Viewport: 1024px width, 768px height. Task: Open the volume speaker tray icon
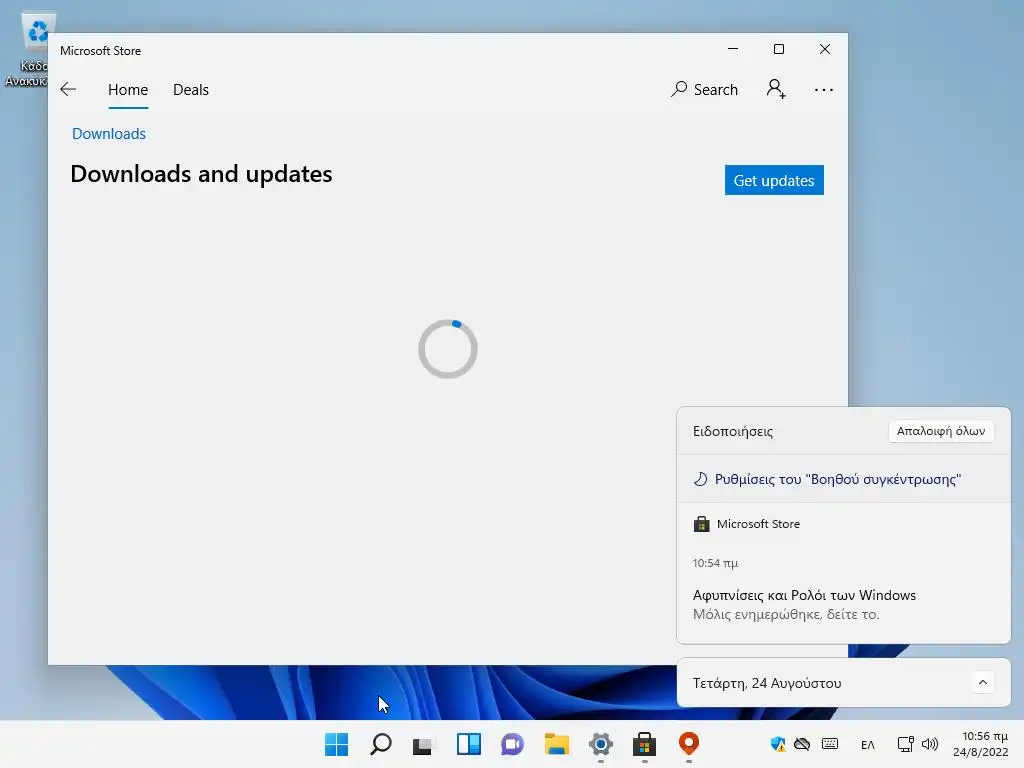pyautogui.click(x=929, y=744)
